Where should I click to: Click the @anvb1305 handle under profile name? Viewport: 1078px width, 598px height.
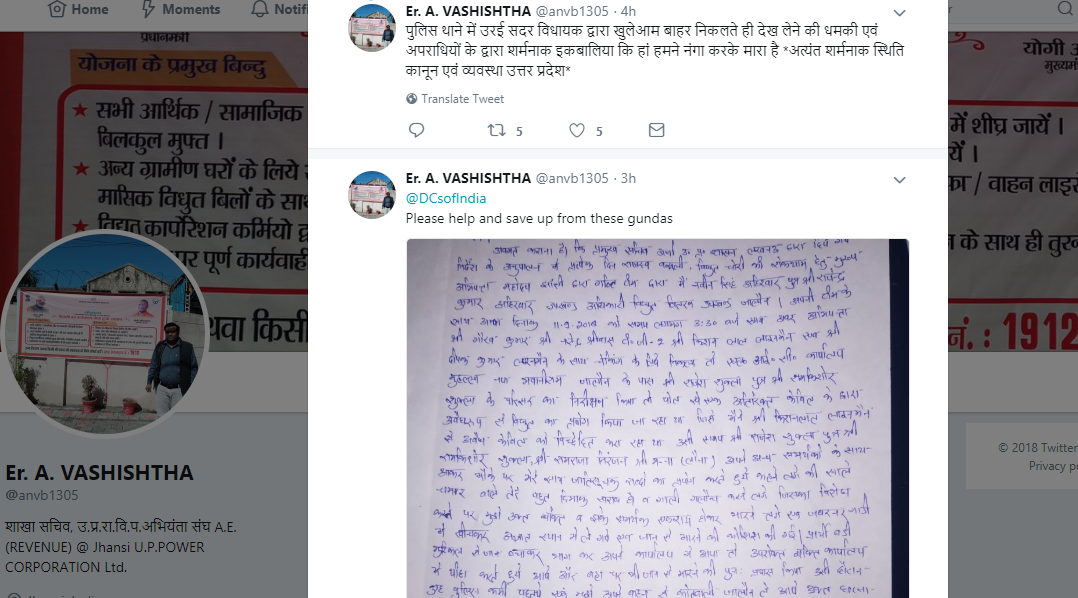tap(42, 495)
